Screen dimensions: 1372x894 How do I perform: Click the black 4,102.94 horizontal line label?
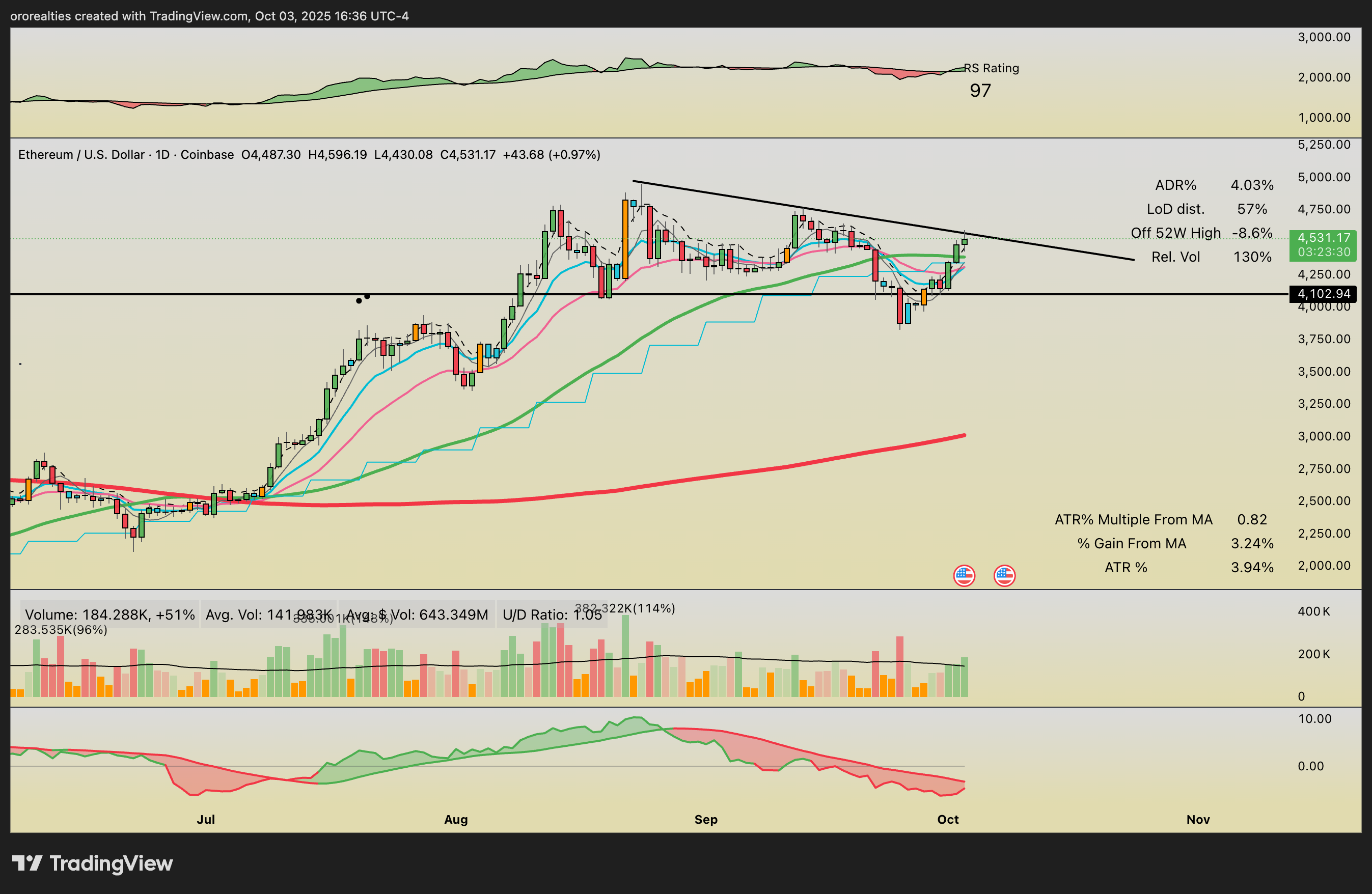tap(1323, 294)
